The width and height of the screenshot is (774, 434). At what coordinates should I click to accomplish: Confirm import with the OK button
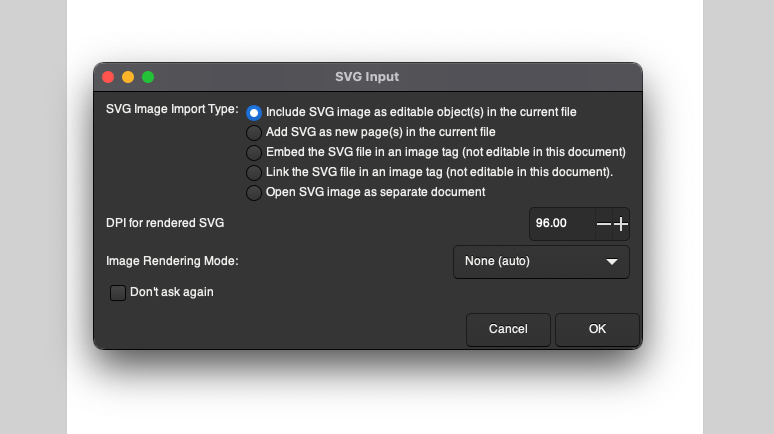tap(597, 329)
